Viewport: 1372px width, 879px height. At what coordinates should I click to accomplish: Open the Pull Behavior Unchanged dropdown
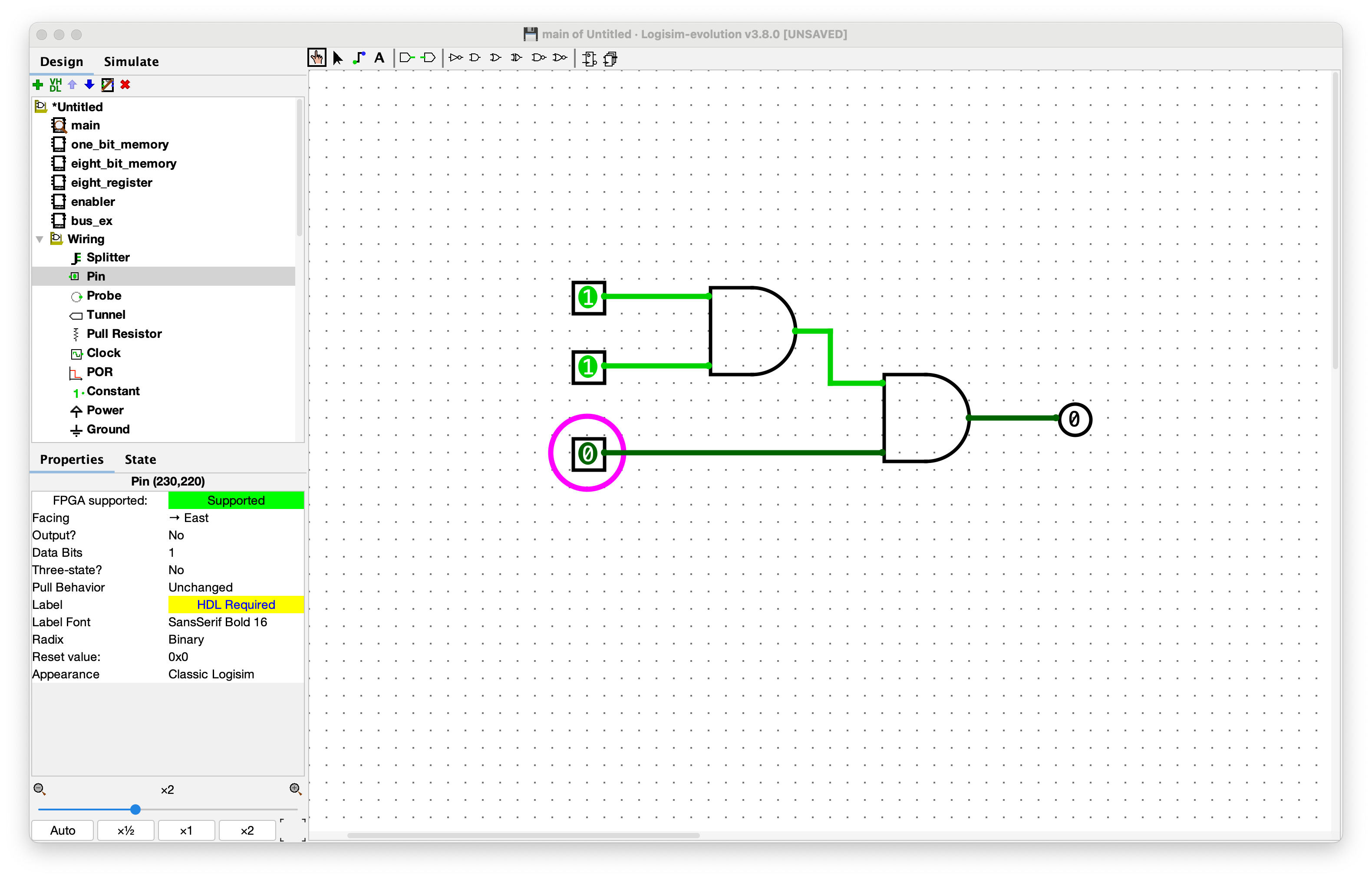pyautogui.click(x=236, y=587)
